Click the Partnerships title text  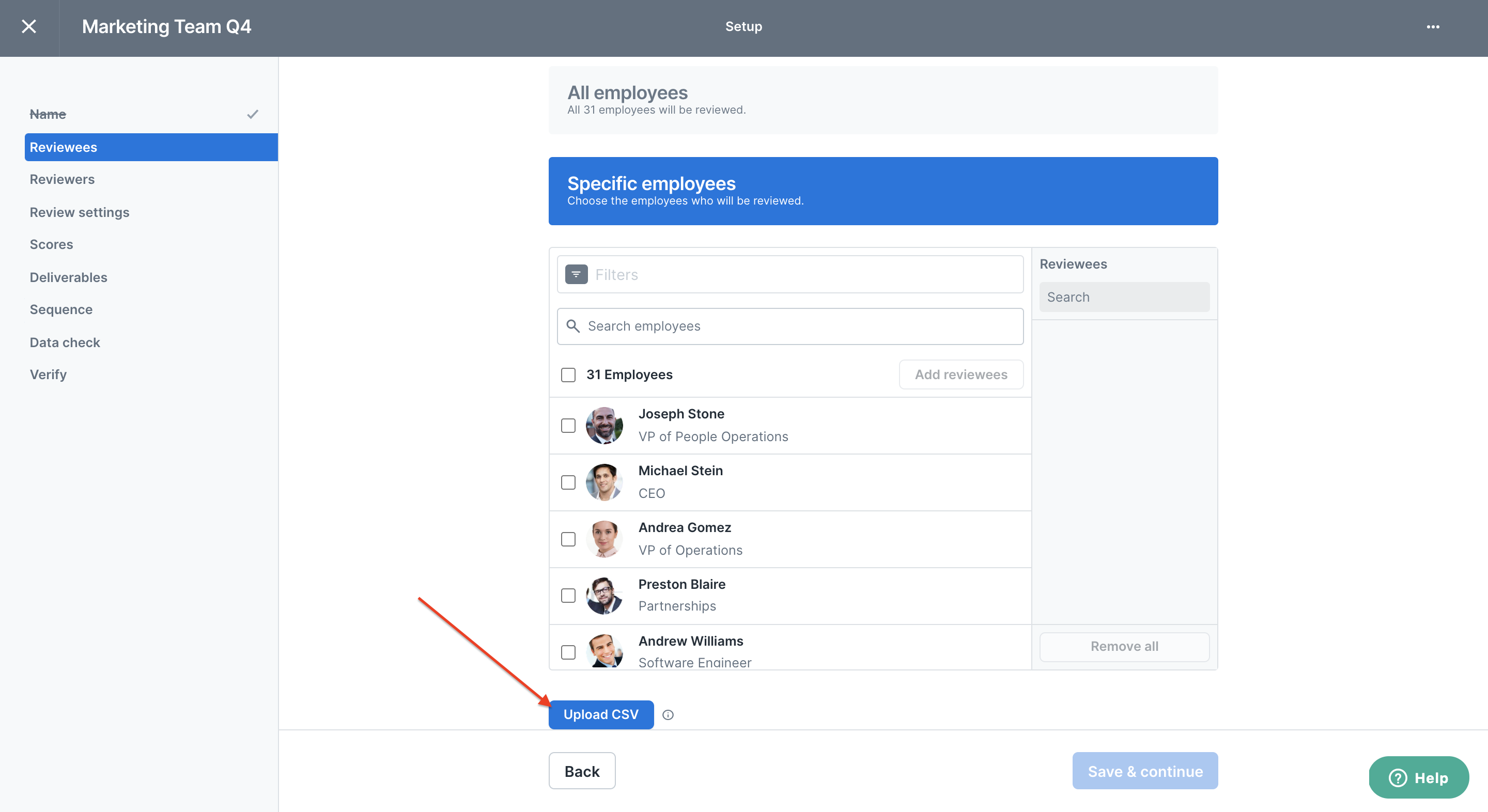(677, 606)
